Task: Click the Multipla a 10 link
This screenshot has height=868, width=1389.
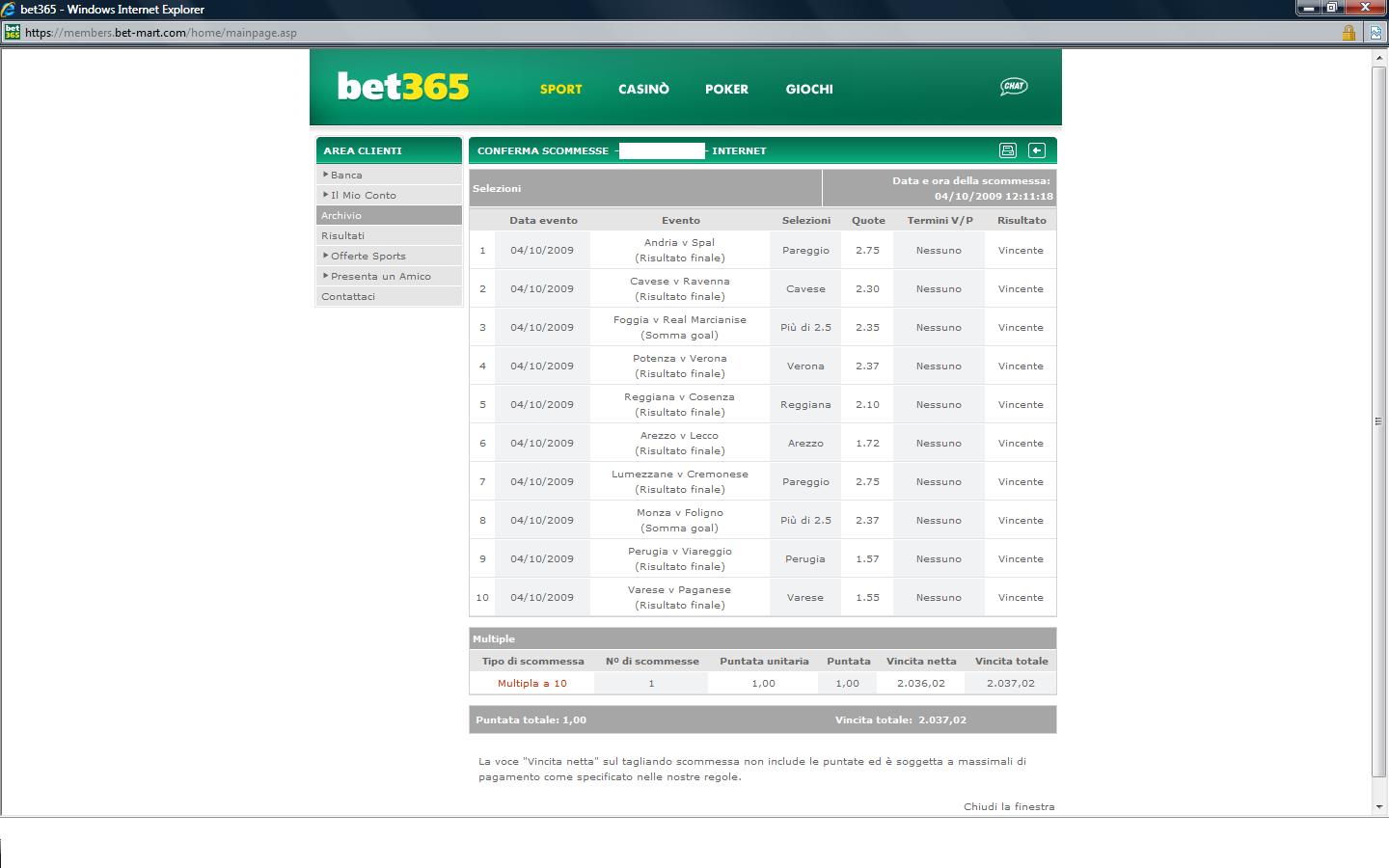Action: coord(532,684)
